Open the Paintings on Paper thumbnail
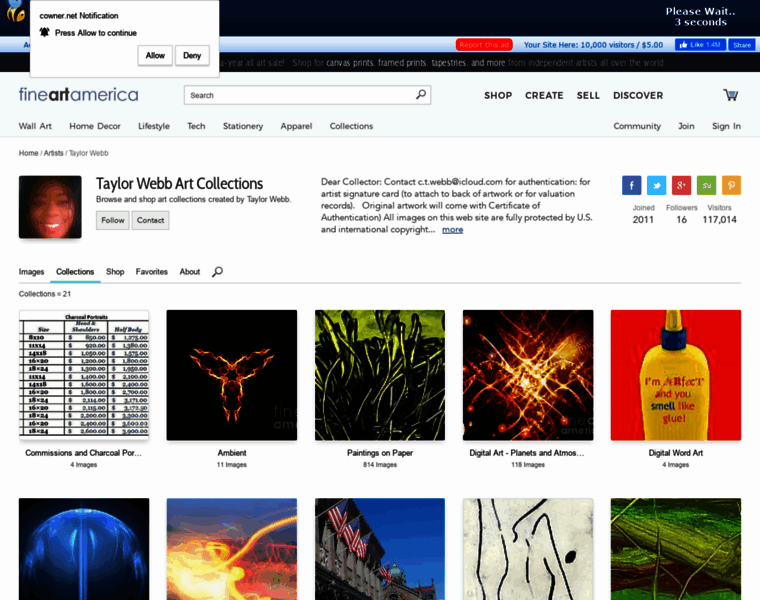760x600 pixels. click(x=380, y=375)
